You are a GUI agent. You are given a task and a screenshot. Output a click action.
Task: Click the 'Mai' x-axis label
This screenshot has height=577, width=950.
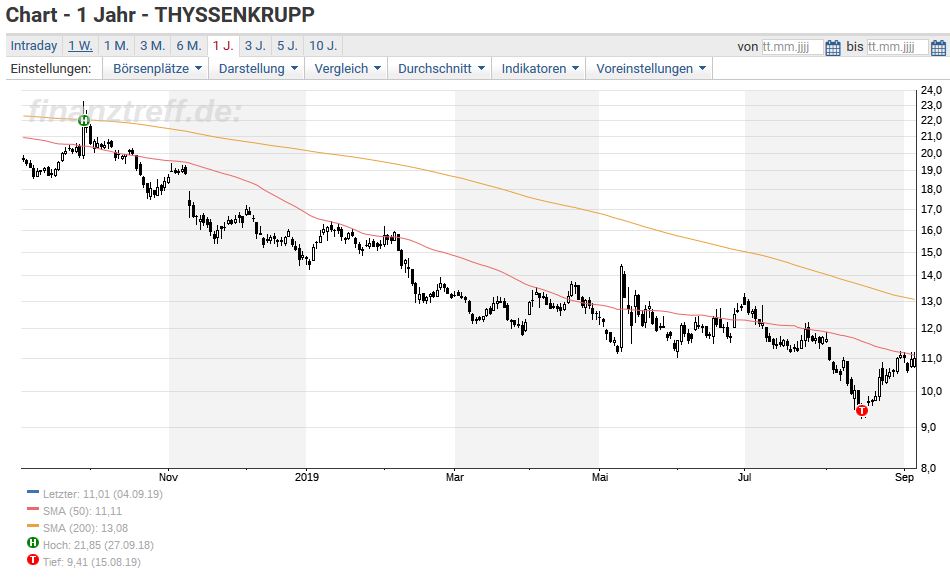tap(600, 477)
